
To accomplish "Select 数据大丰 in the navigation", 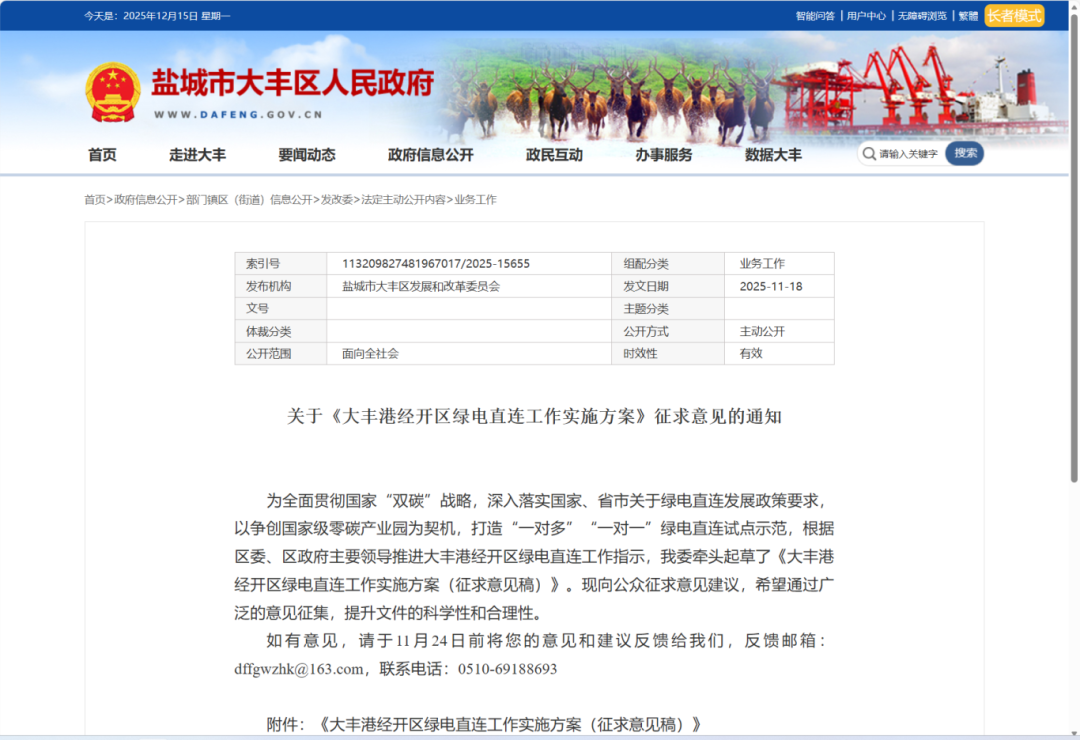I will tap(774, 154).
